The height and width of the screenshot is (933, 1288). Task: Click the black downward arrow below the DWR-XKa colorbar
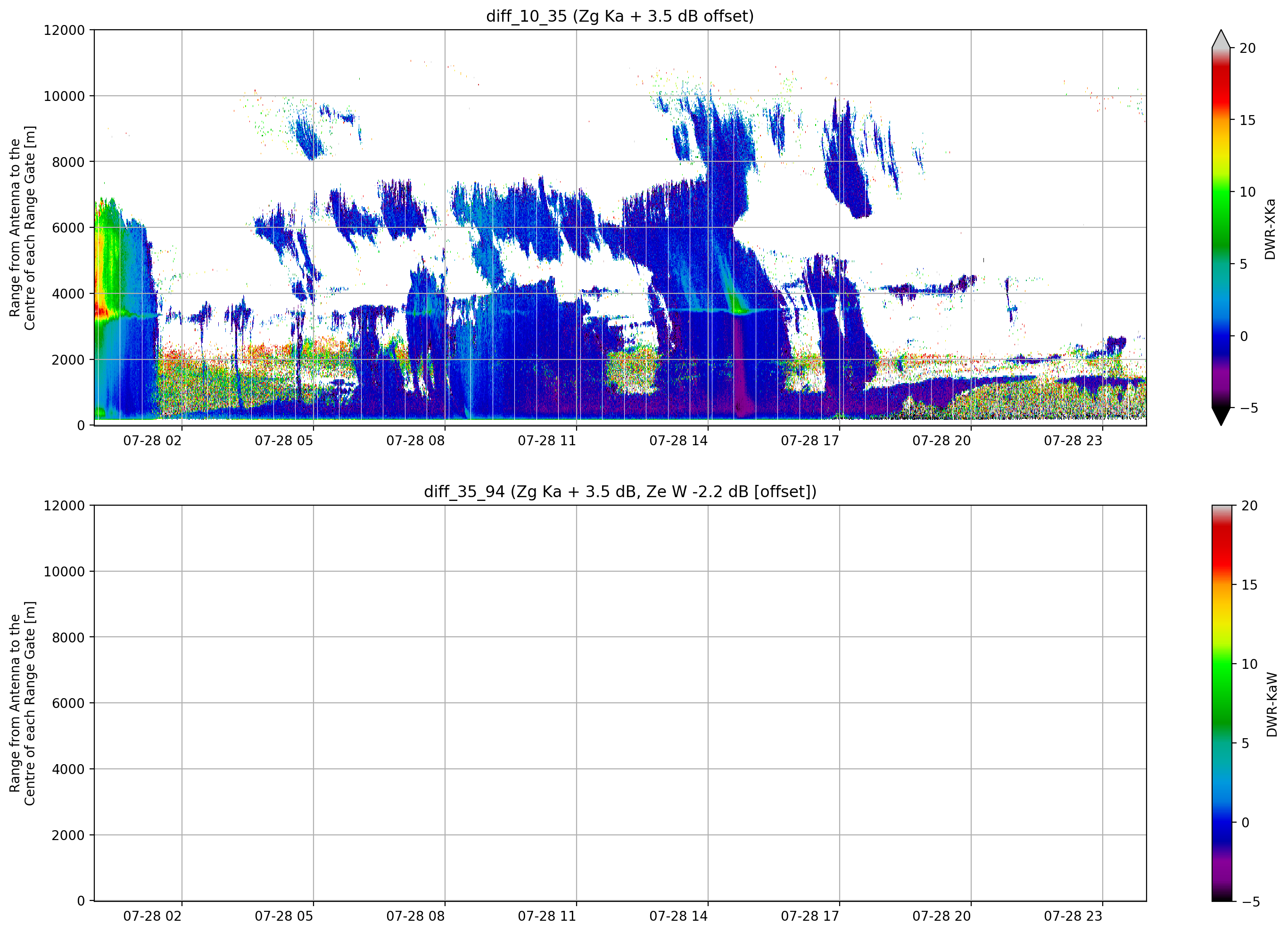[1221, 417]
